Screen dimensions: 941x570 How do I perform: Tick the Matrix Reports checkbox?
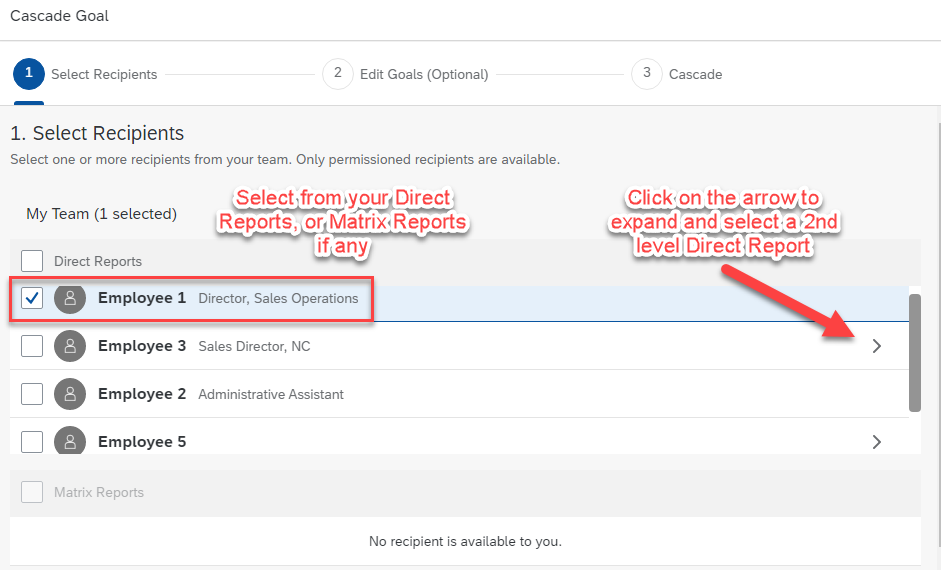coord(32,492)
